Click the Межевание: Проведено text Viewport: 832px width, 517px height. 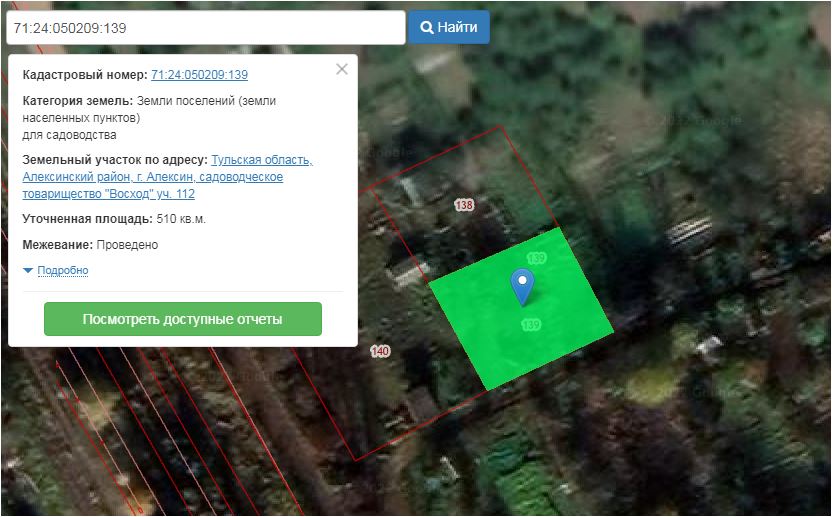click(x=90, y=245)
